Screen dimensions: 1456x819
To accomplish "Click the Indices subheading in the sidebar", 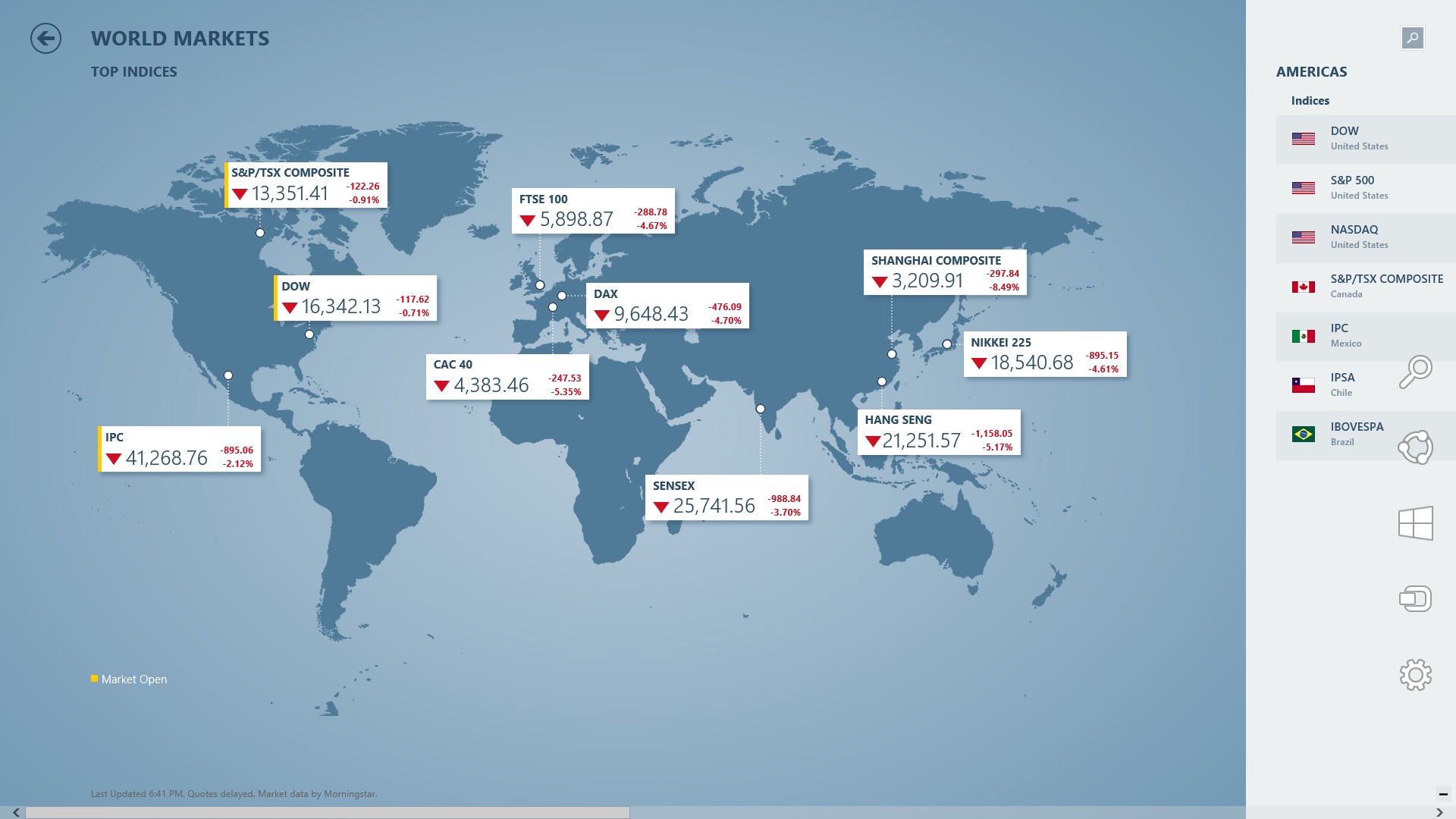I will [x=1310, y=101].
